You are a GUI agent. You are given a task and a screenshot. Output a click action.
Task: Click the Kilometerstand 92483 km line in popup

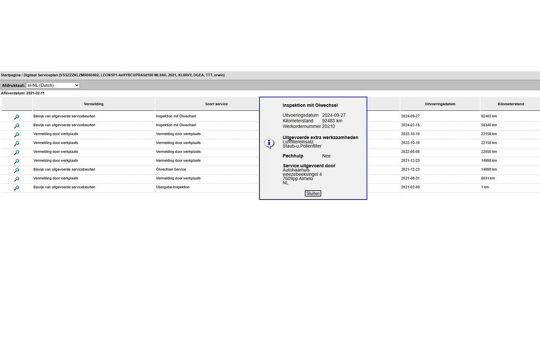312,121
